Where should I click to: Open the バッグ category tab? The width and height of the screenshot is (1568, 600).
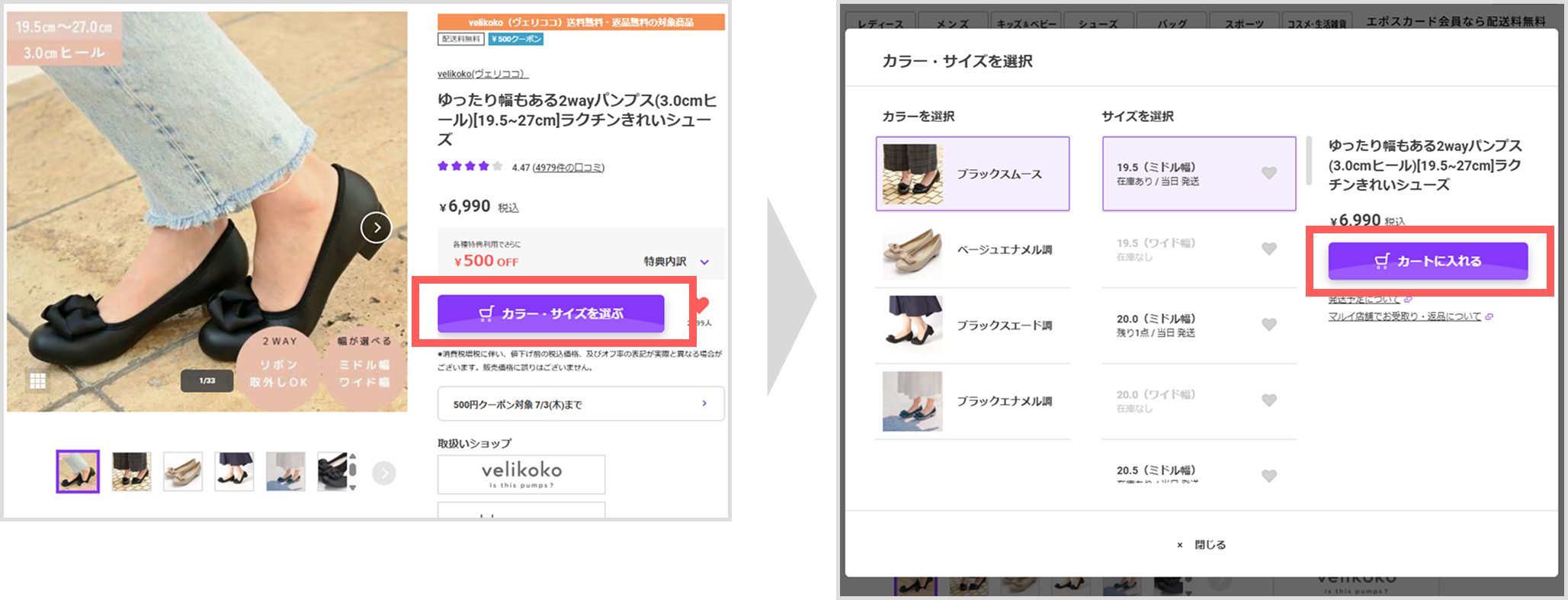[1172, 21]
